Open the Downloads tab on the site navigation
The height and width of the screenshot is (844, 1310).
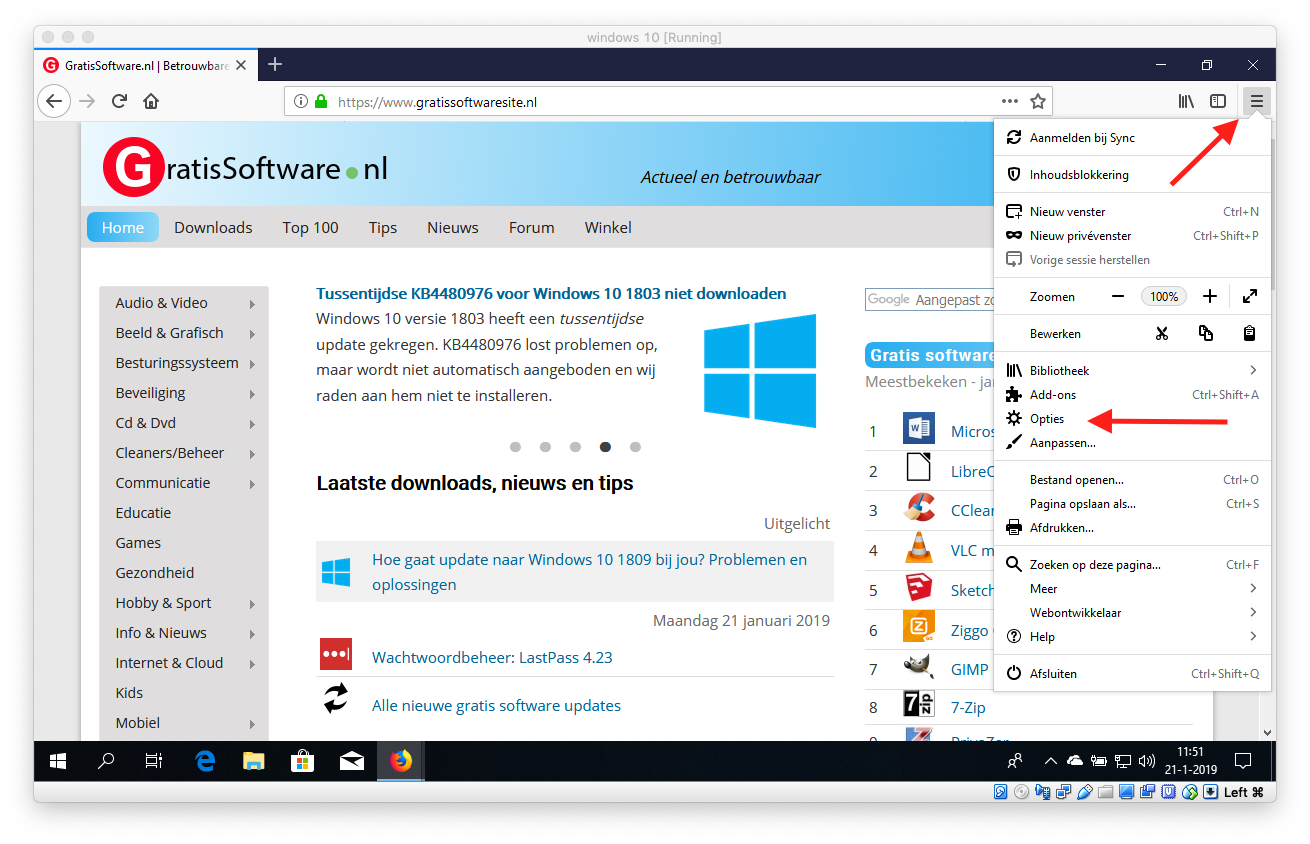click(213, 228)
